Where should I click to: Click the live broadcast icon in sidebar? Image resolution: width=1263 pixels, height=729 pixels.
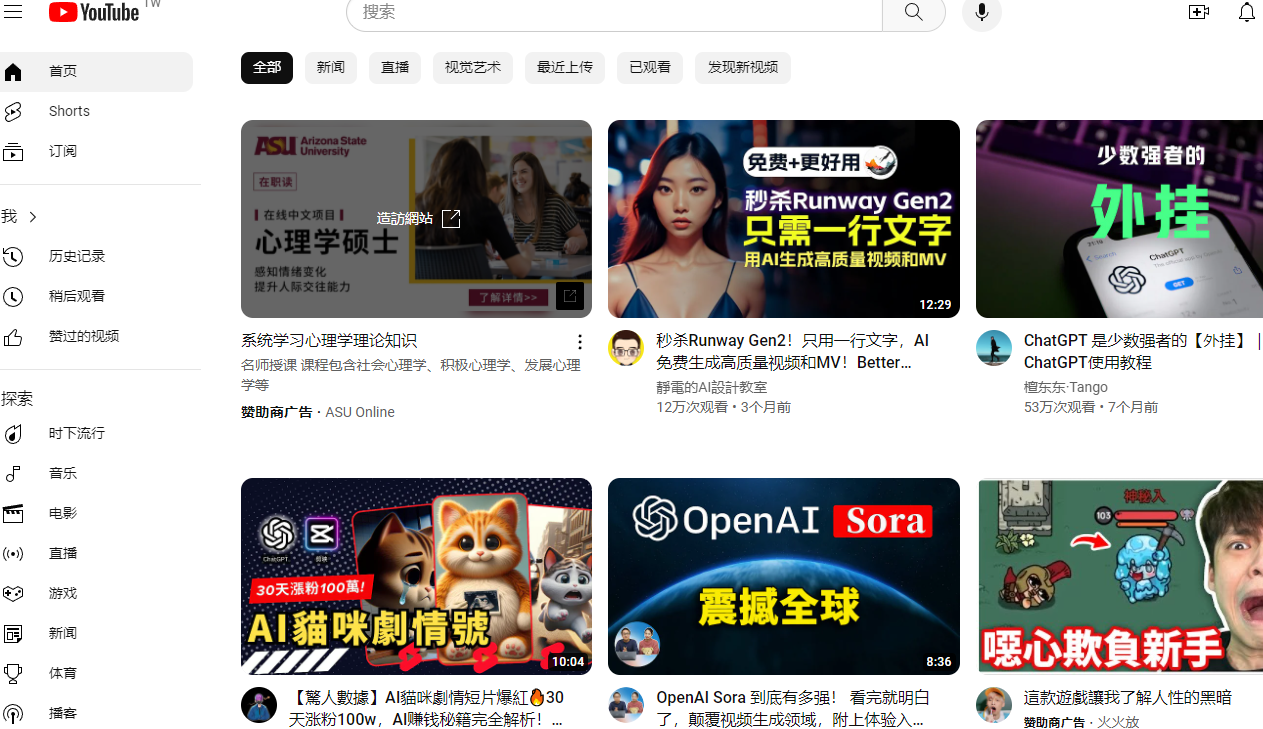tap(13, 554)
